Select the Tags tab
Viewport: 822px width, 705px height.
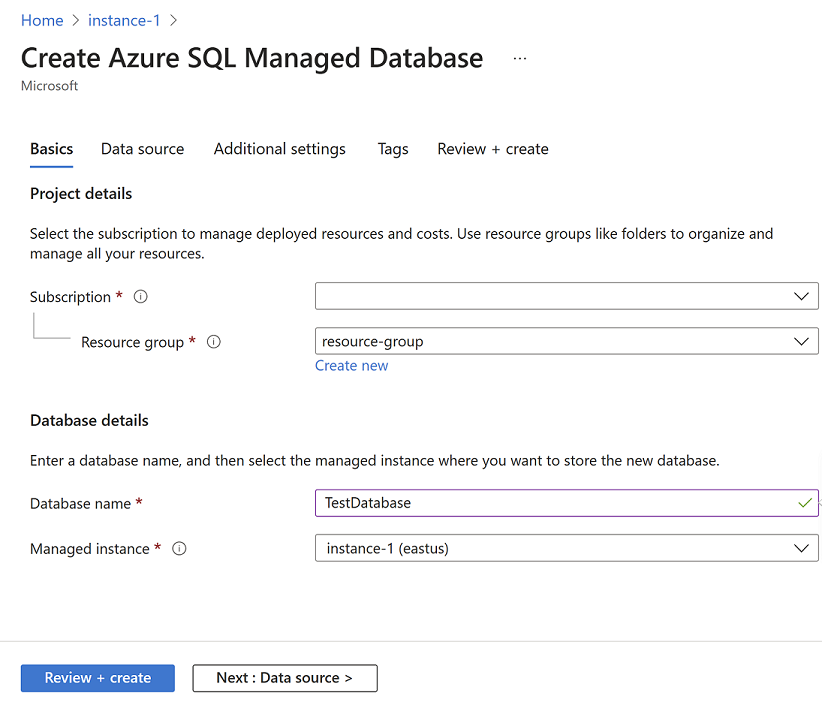[x=392, y=148]
